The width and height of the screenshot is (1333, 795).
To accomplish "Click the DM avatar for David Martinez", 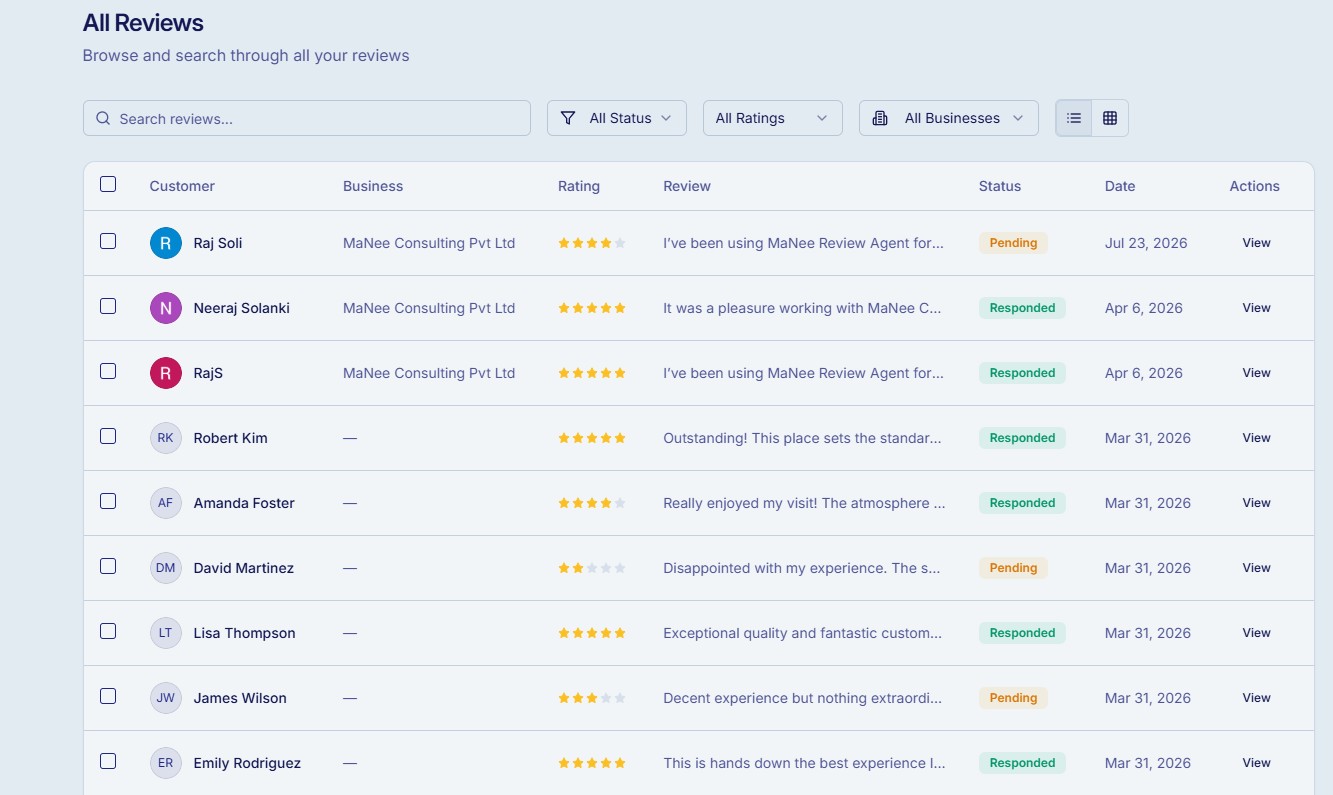I will pos(166,568).
